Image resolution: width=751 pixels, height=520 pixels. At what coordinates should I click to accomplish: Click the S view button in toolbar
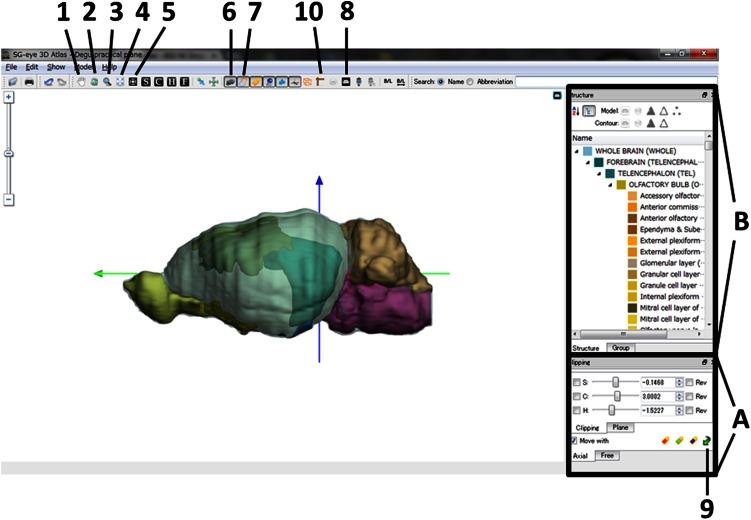click(x=145, y=80)
